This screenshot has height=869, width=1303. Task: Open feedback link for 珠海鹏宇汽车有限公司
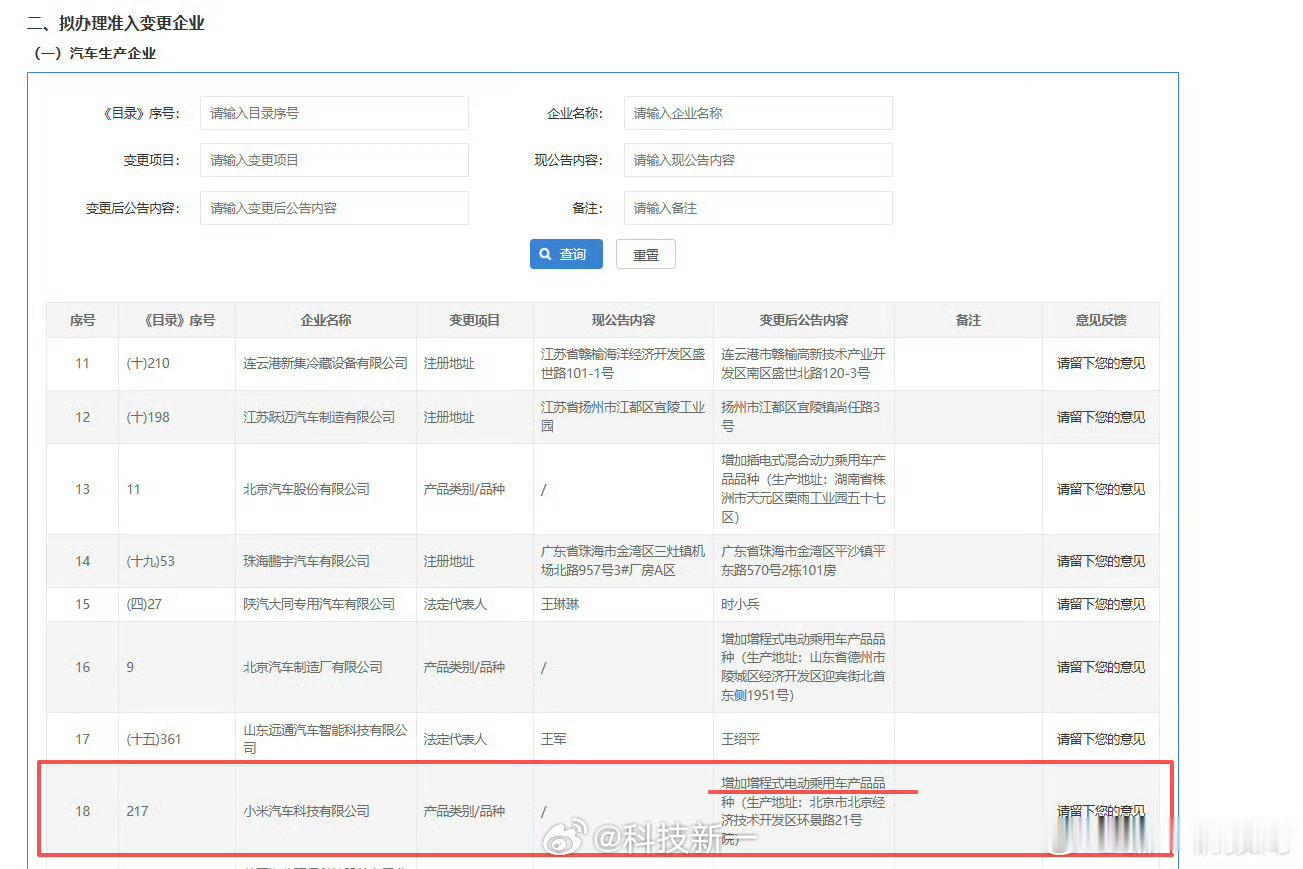(x=1101, y=561)
